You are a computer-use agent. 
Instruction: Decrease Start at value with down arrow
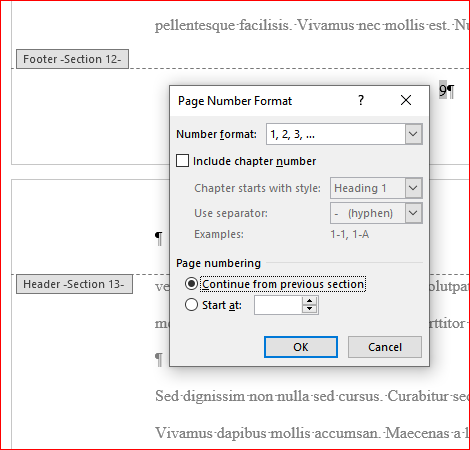click(x=310, y=309)
